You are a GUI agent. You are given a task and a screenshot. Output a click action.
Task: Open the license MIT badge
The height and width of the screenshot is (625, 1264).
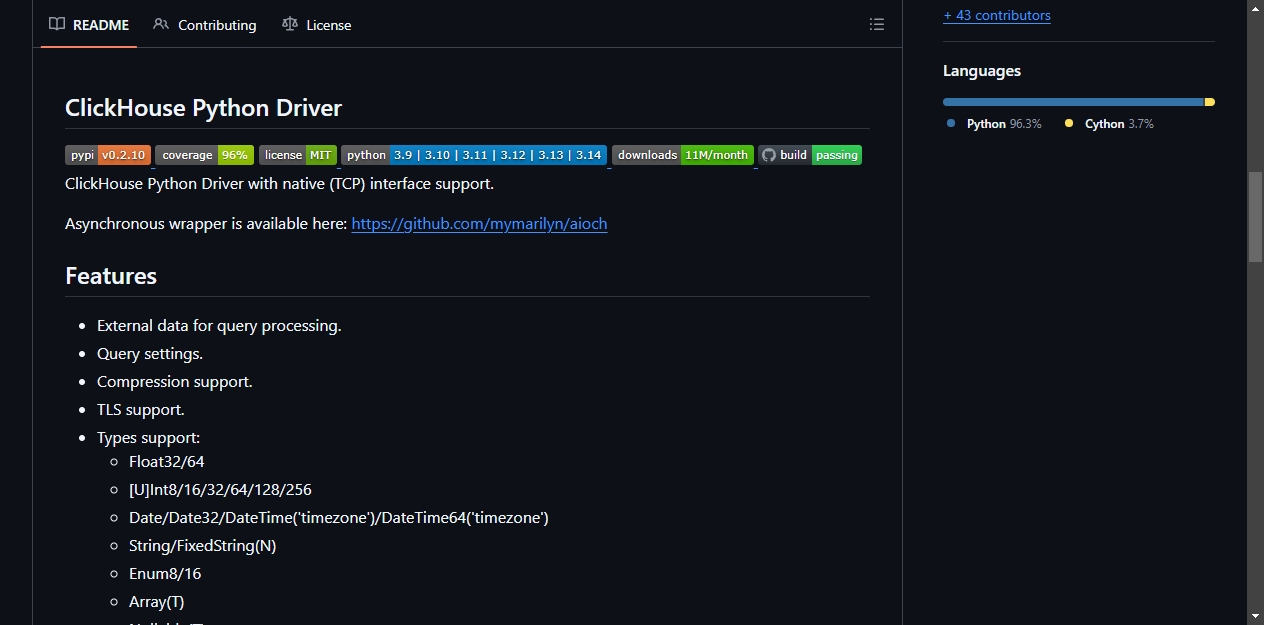click(298, 155)
